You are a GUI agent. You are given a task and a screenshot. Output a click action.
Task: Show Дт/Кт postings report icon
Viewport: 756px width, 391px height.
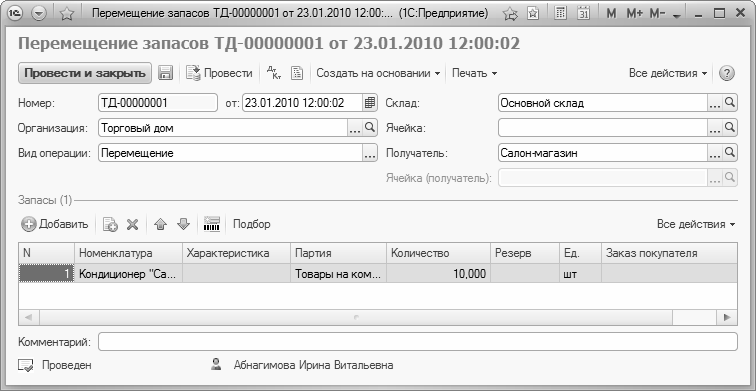(x=273, y=73)
